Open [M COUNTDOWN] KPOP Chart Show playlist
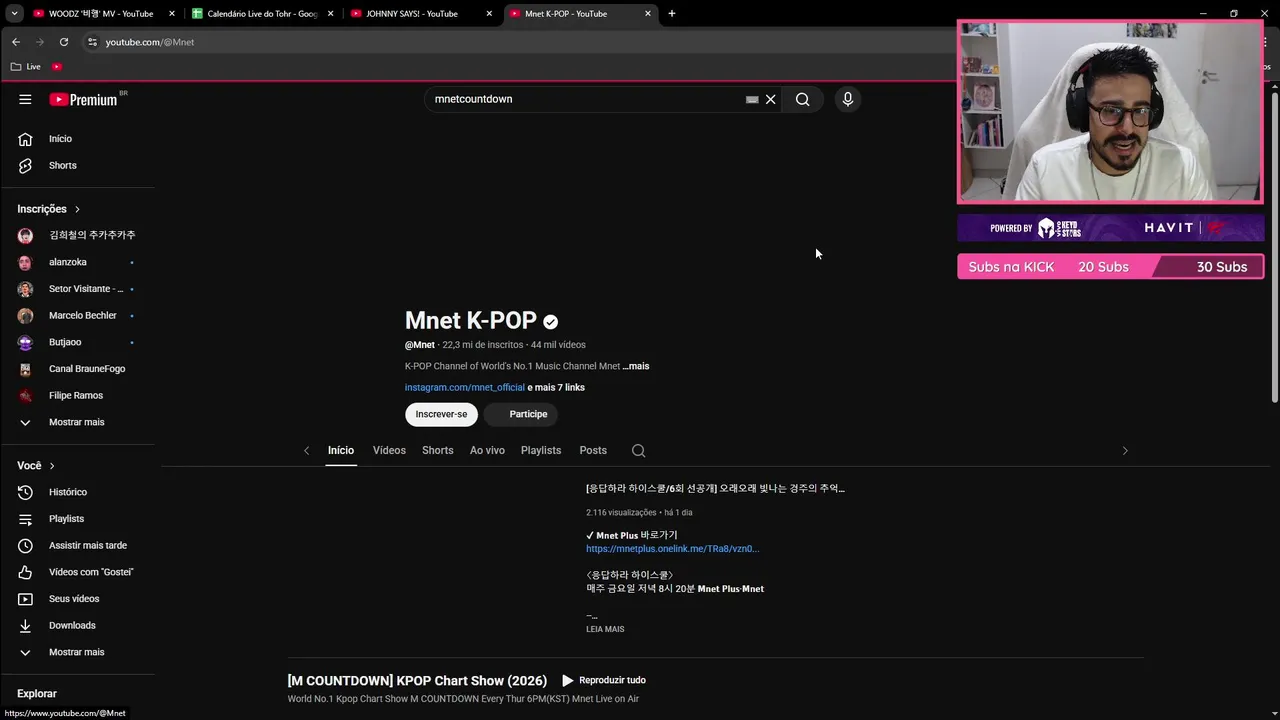The height and width of the screenshot is (720, 1280). tap(417, 681)
